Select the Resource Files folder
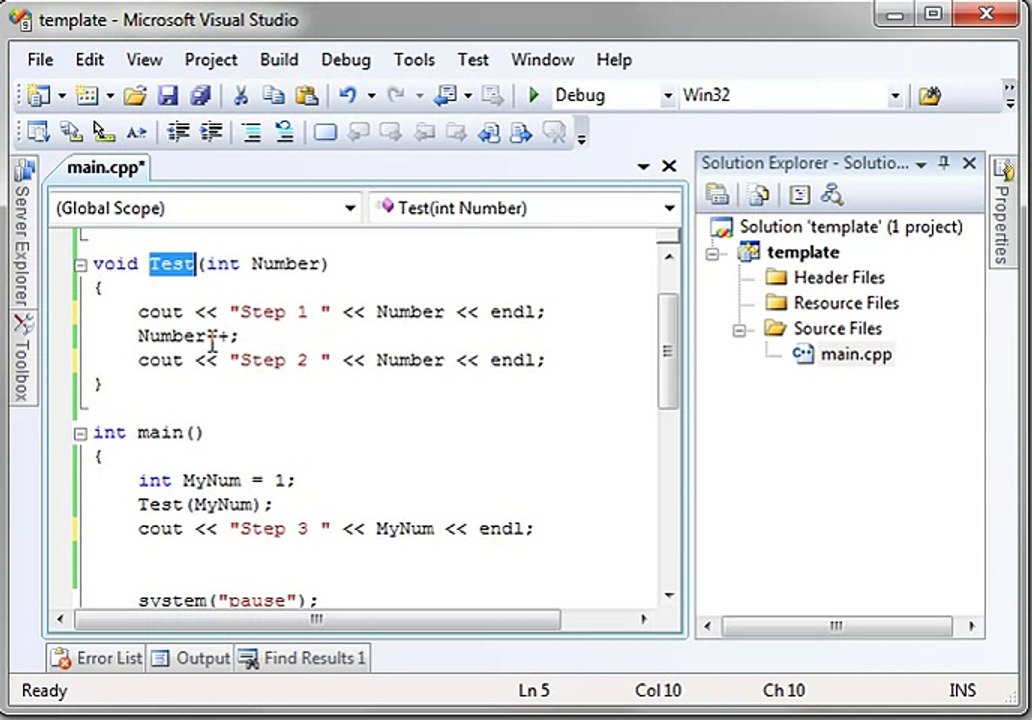 tap(833, 303)
